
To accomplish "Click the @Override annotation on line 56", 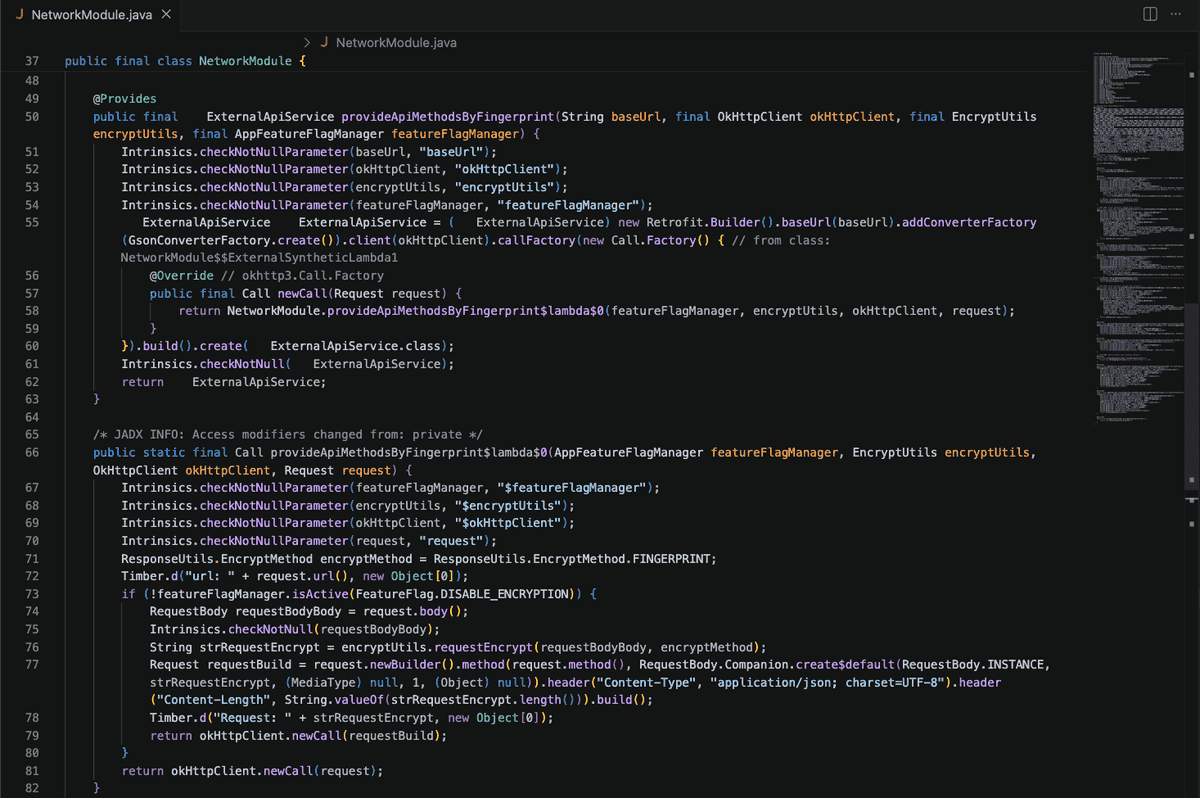I will coord(181,275).
